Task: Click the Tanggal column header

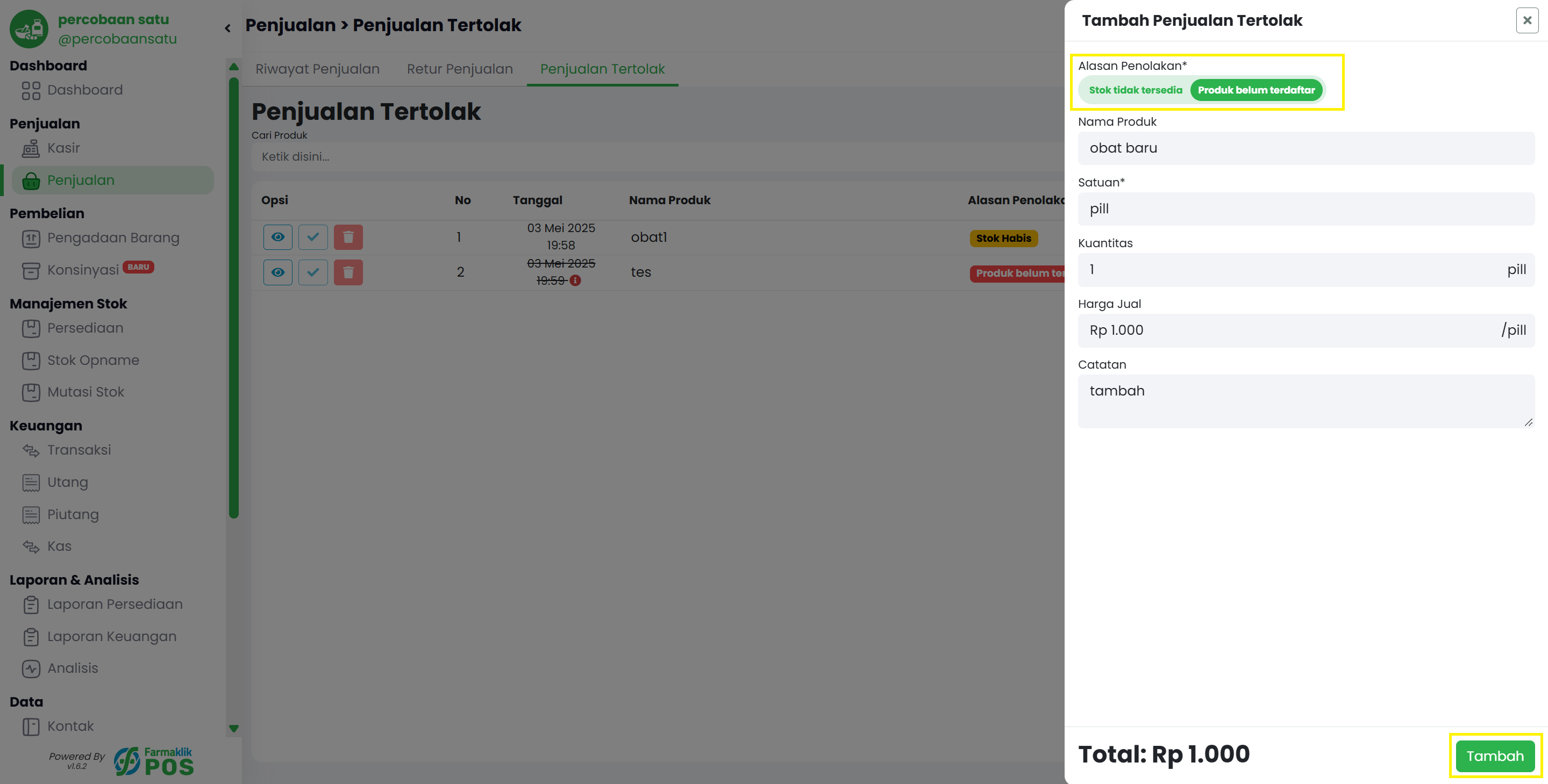Action: coord(537,200)
